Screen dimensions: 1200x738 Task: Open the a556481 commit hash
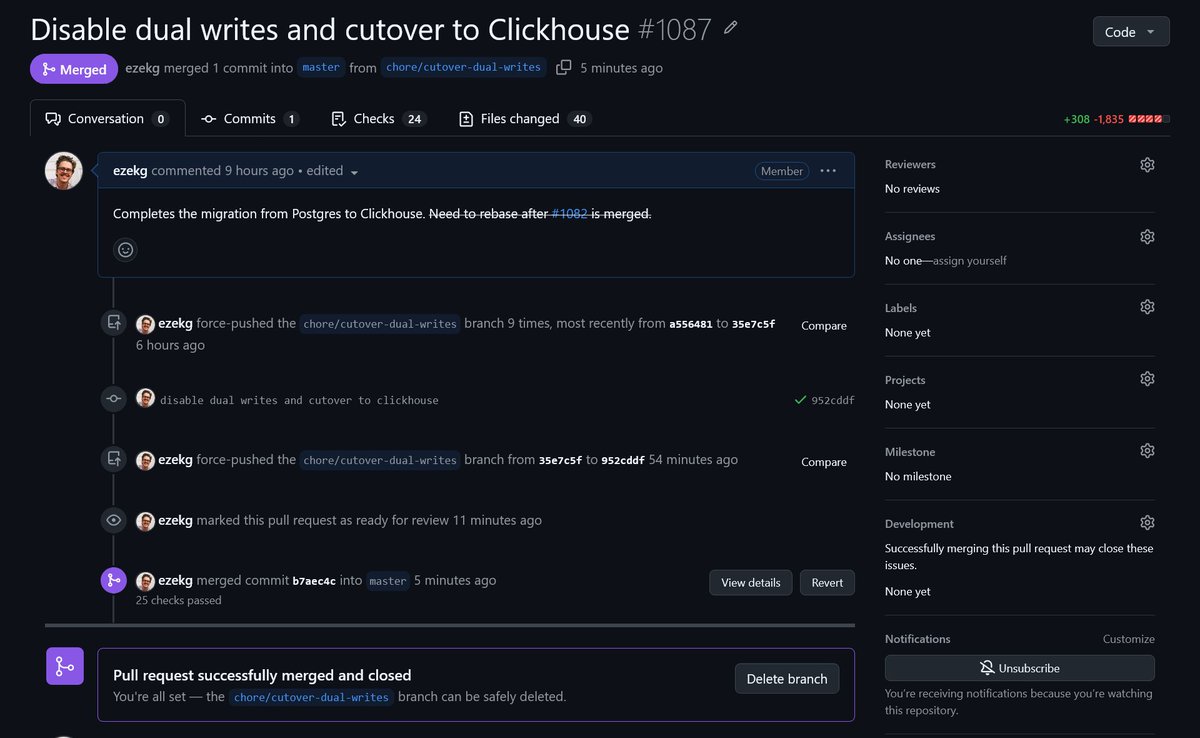tap(690, 324)
